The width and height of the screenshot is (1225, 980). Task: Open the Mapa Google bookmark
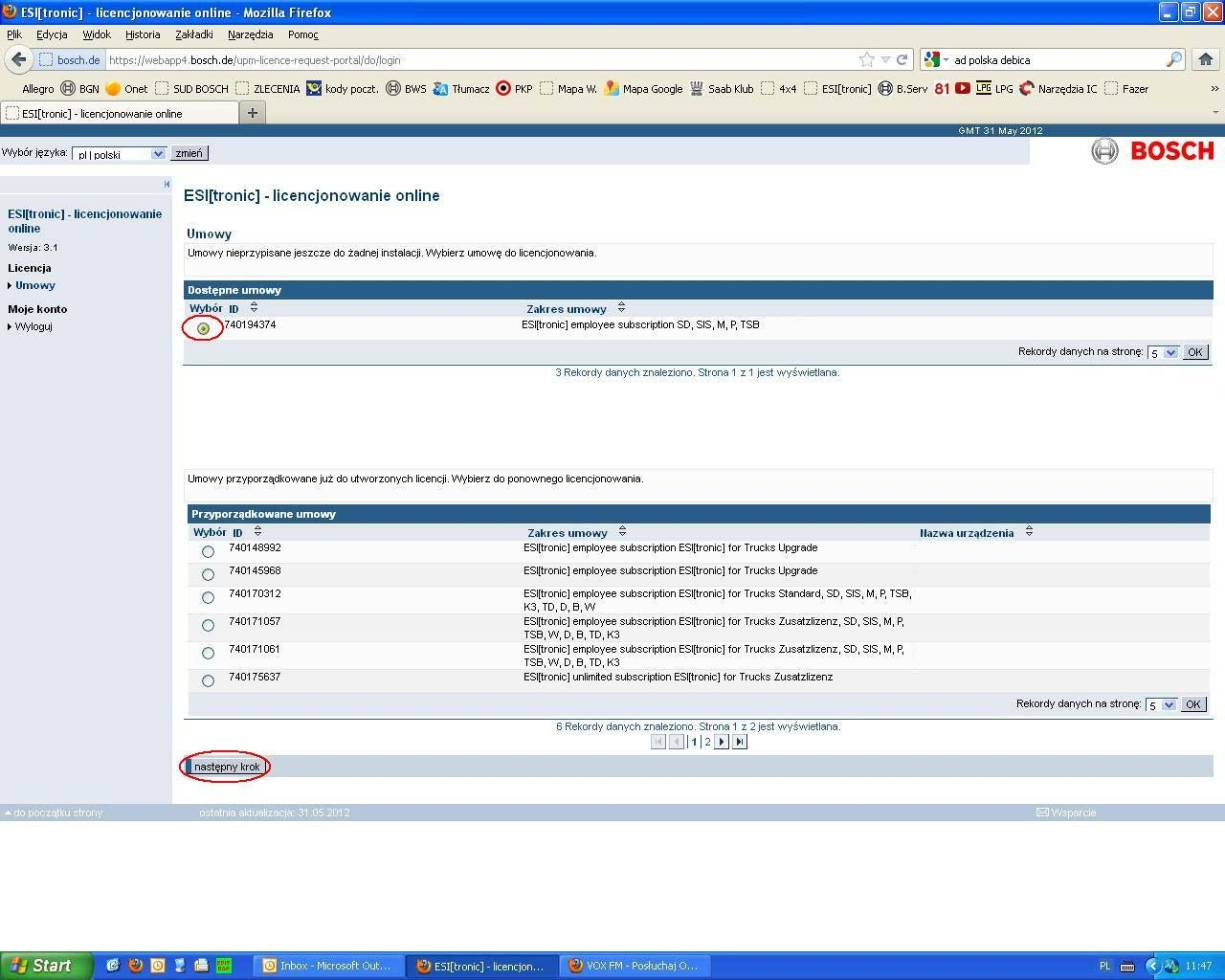[643, 89]
